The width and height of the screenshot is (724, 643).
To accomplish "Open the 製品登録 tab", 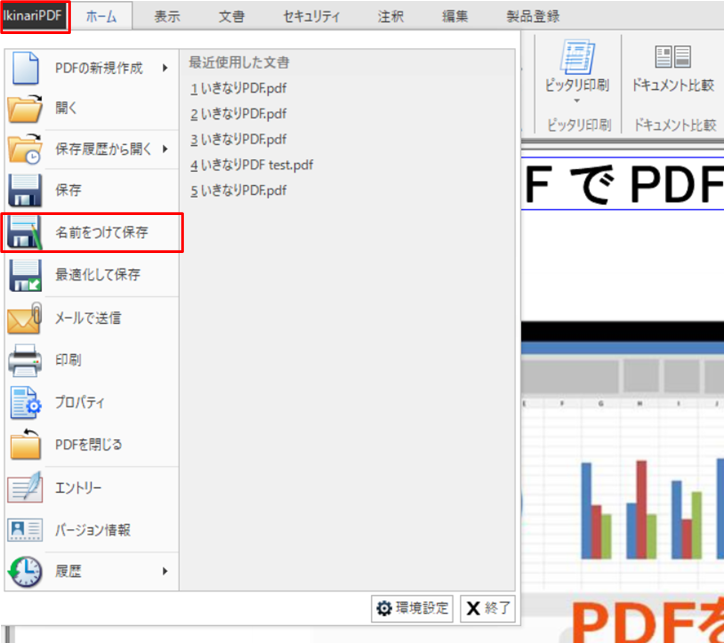I will [x=533, y=17].
